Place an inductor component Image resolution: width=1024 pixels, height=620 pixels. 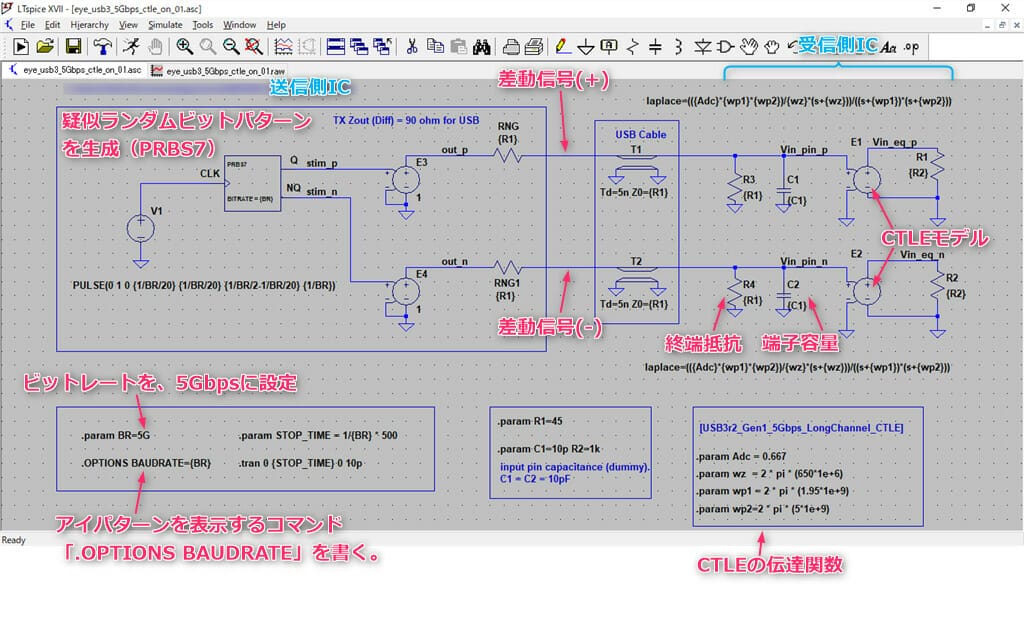click(679, 45)
